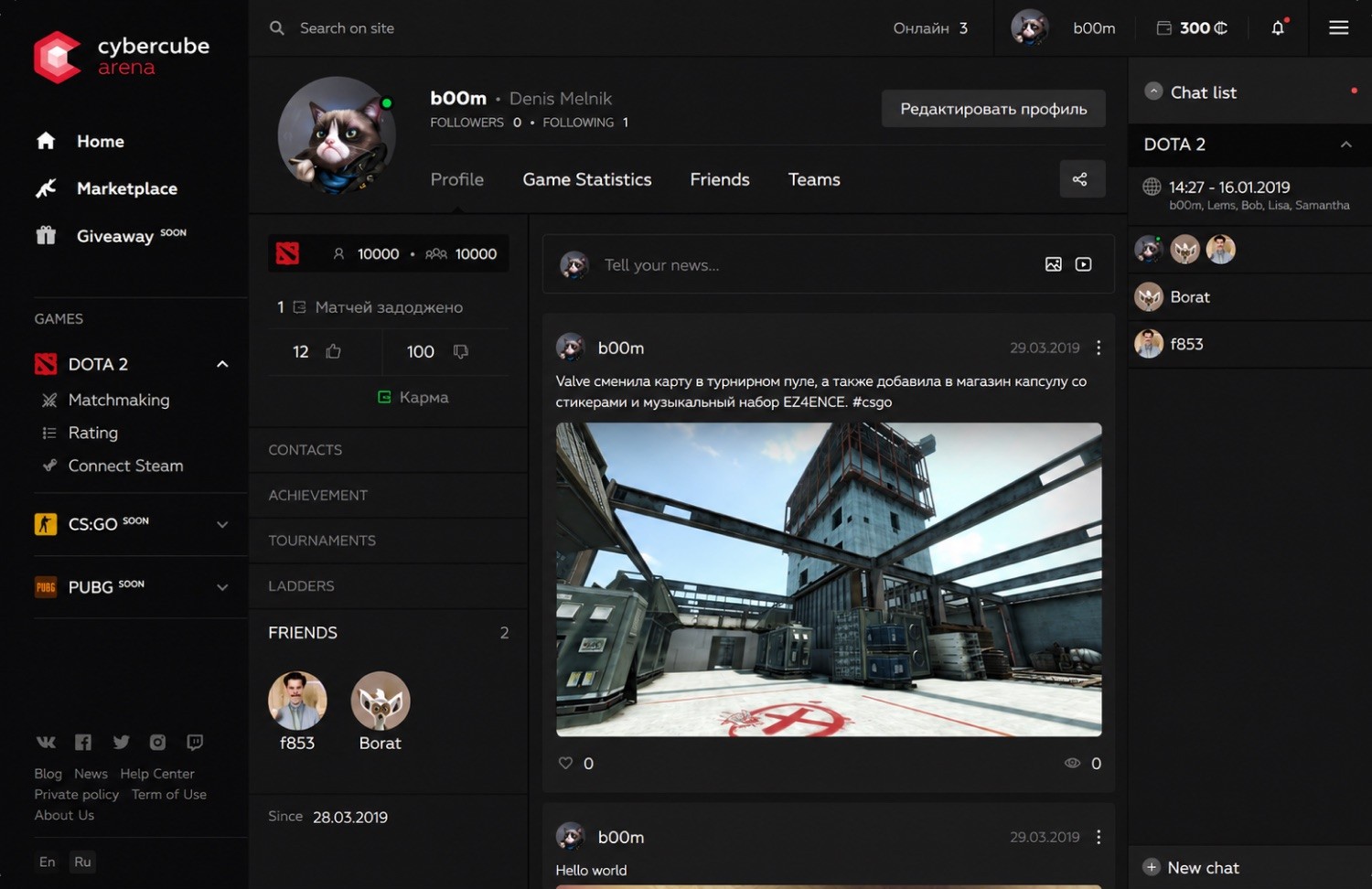Open the Term of Use link

coord(169,794)
